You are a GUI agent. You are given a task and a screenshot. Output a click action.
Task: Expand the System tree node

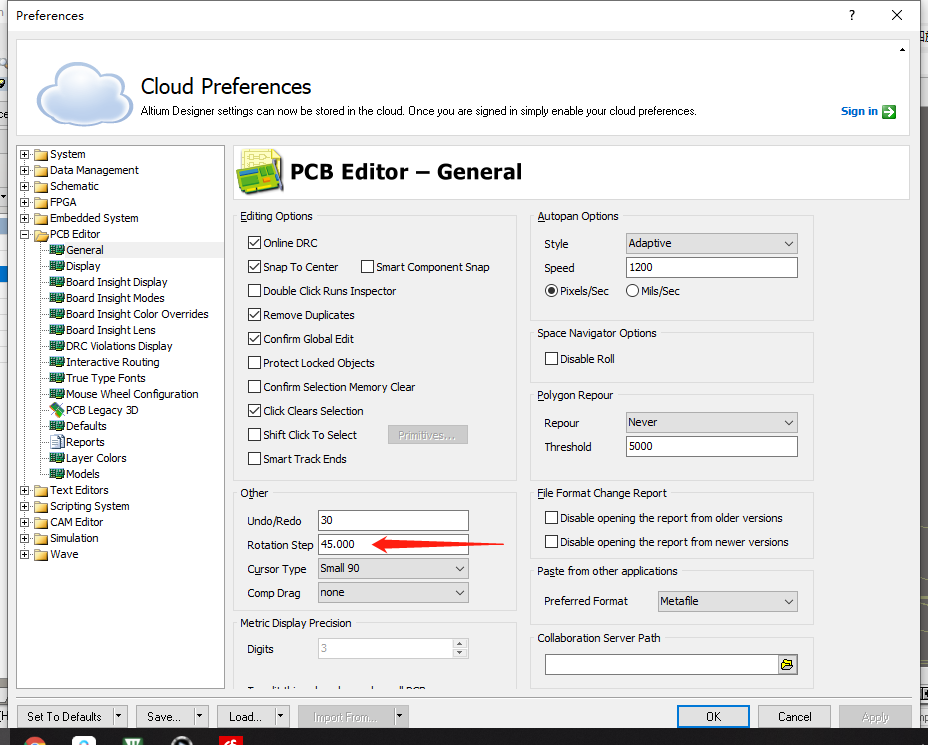(x=24, y=154)
